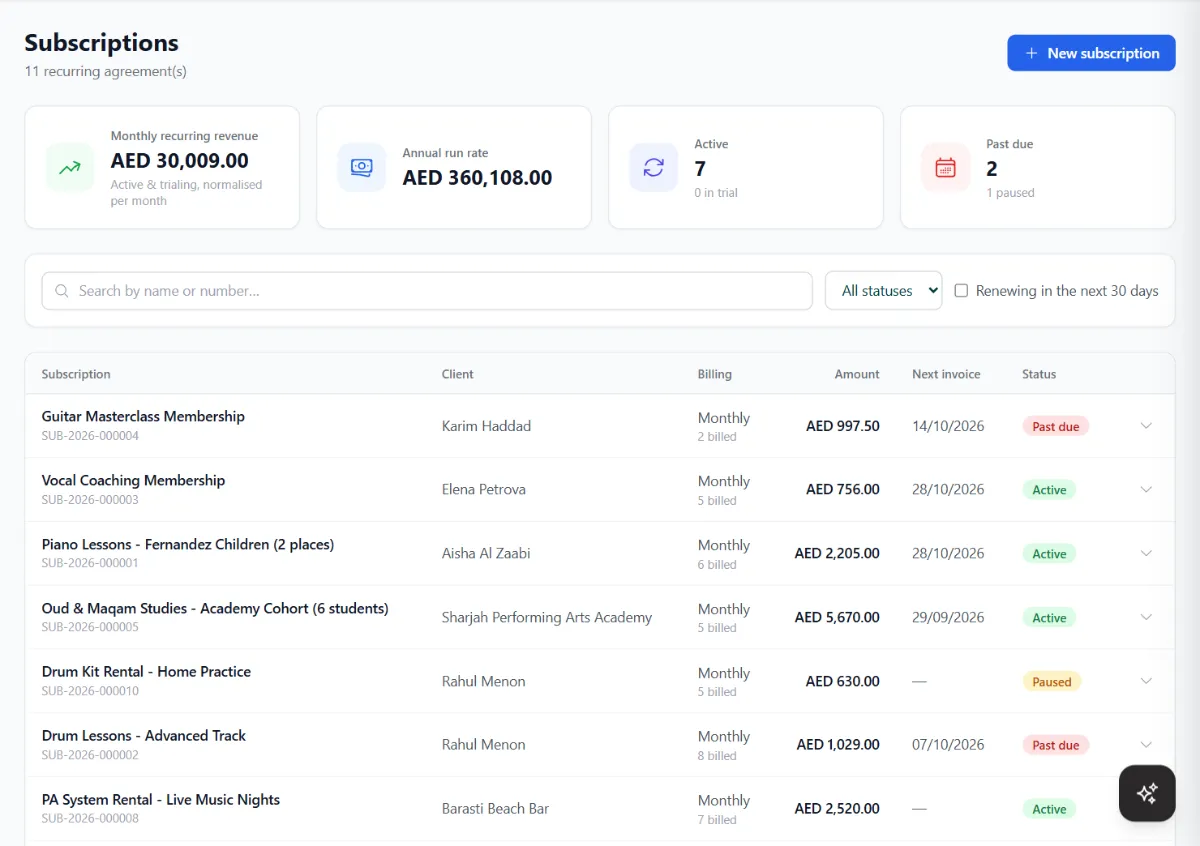The height and width of the screenshot is (846, 1200).
Task: Click client Sharjah Performing Arts Academy
Action: tap(547, 617)
